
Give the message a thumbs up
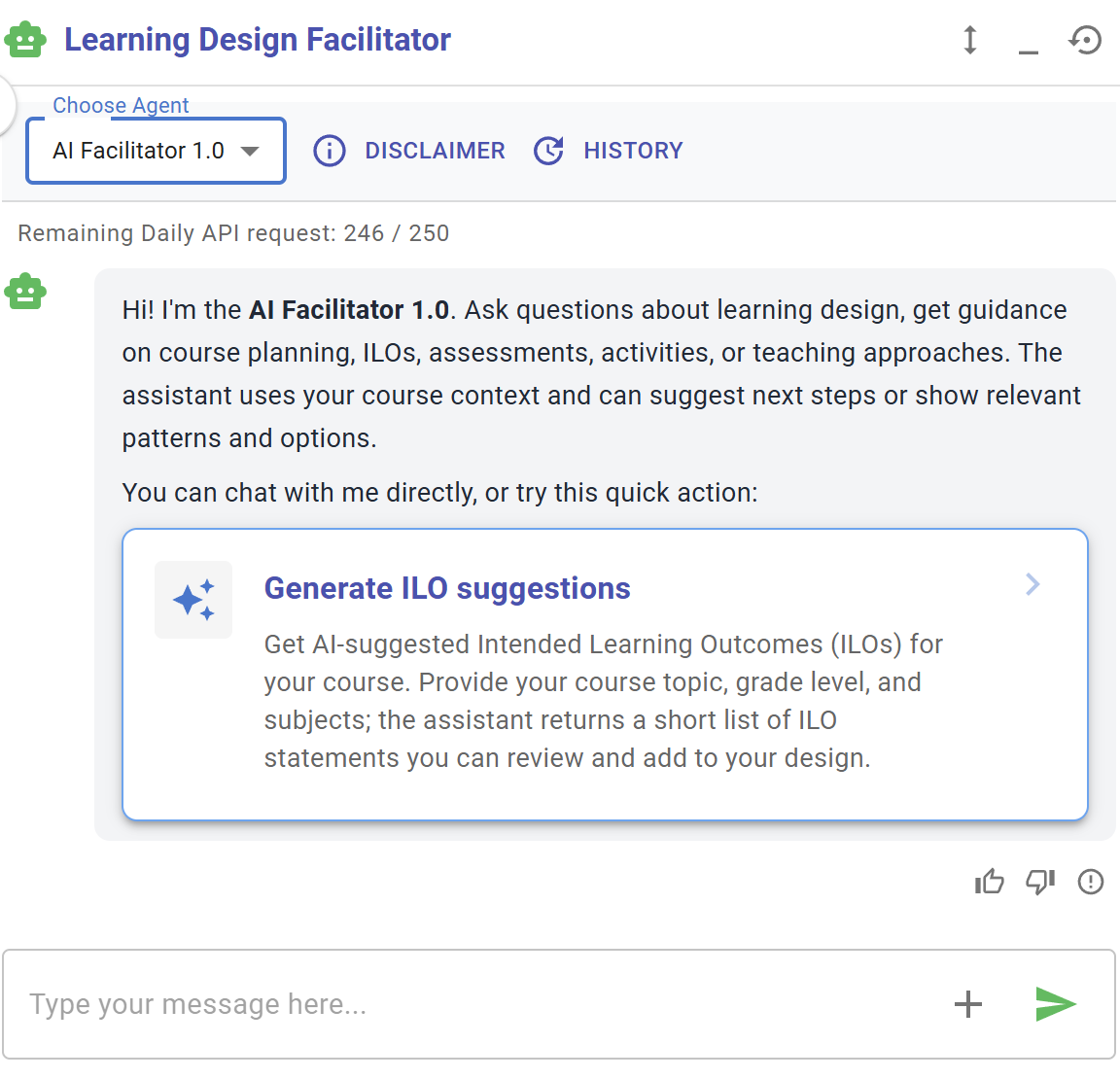tap(990, 882)
